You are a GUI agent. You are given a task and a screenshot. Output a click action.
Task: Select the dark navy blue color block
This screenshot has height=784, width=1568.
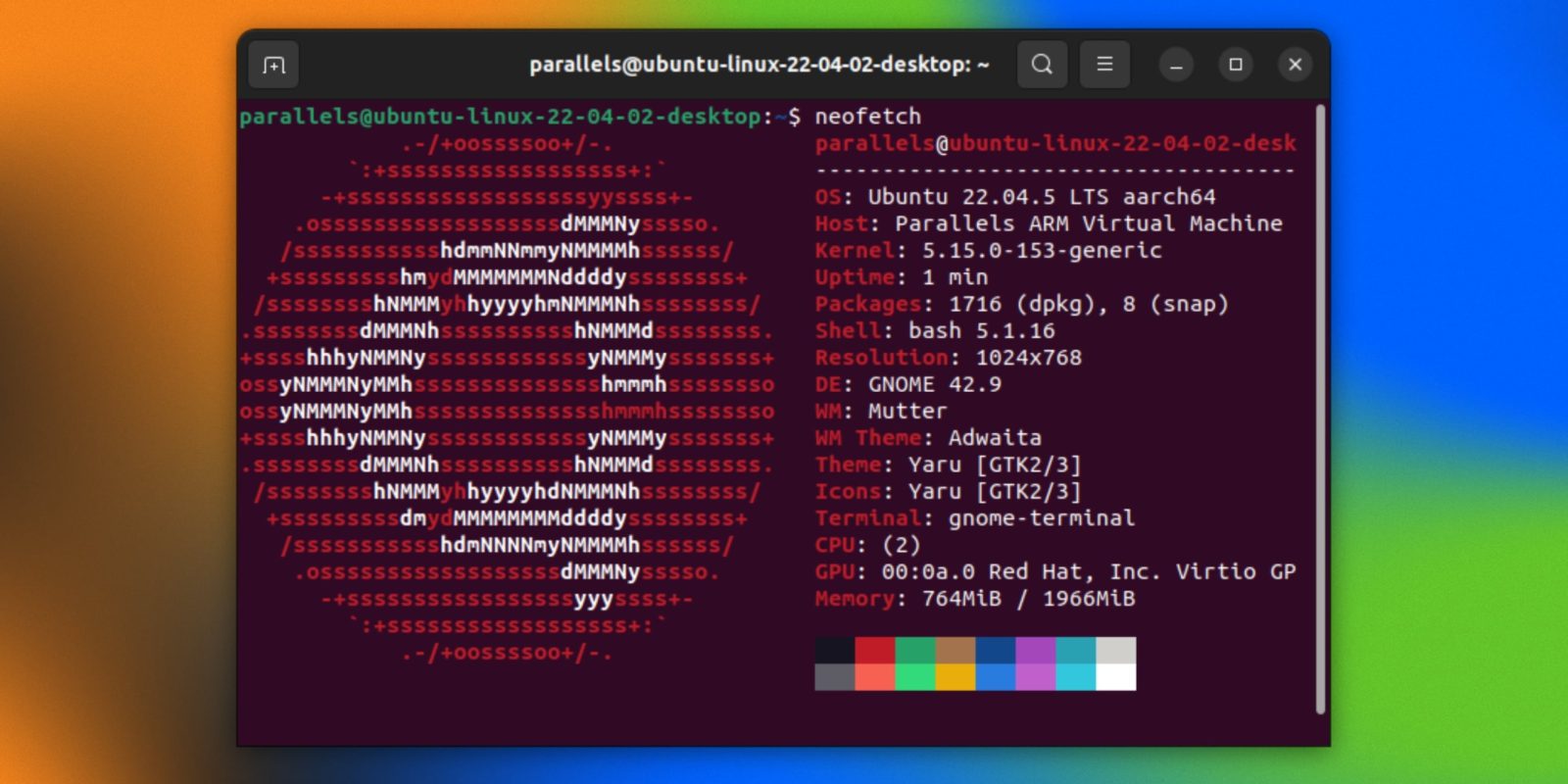pyautogui.click(x=995, y=650)
